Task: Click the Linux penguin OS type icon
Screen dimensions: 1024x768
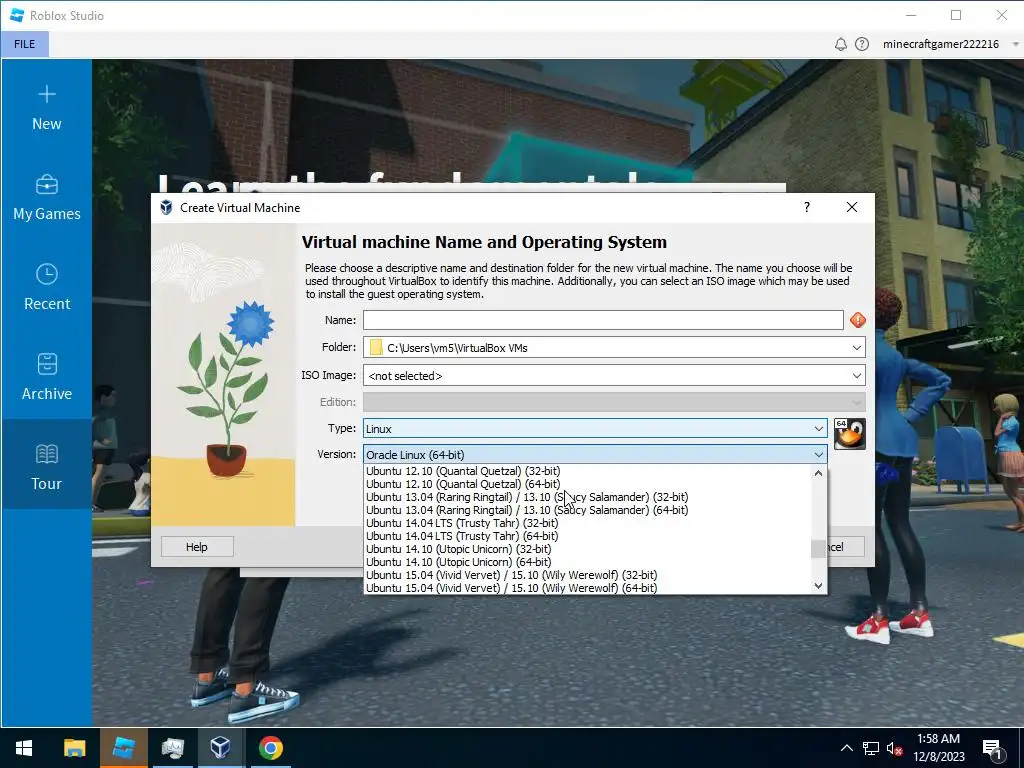Action: pyautogui.click(x=850, y=434)
